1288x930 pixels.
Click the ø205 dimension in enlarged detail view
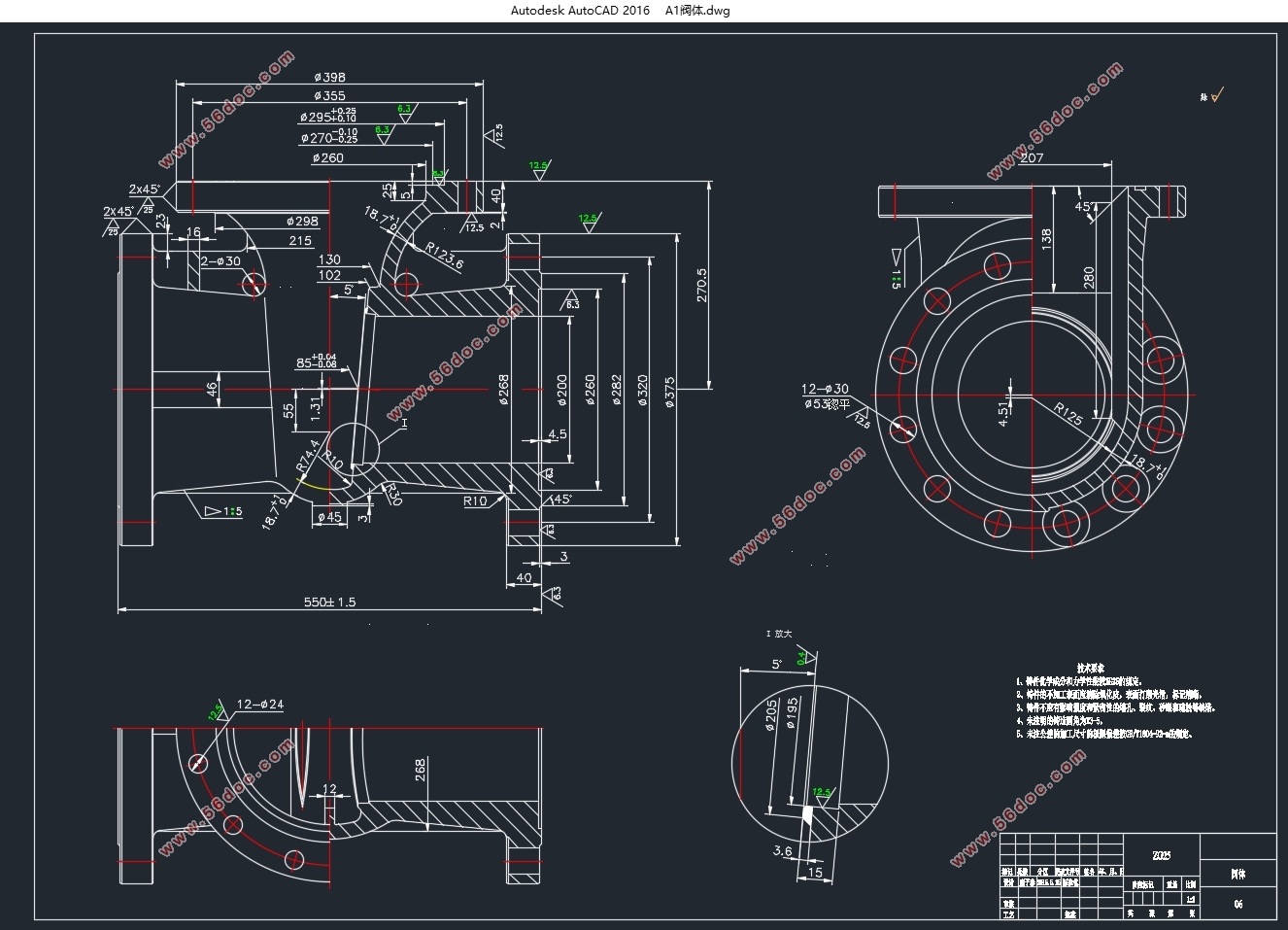771,715
